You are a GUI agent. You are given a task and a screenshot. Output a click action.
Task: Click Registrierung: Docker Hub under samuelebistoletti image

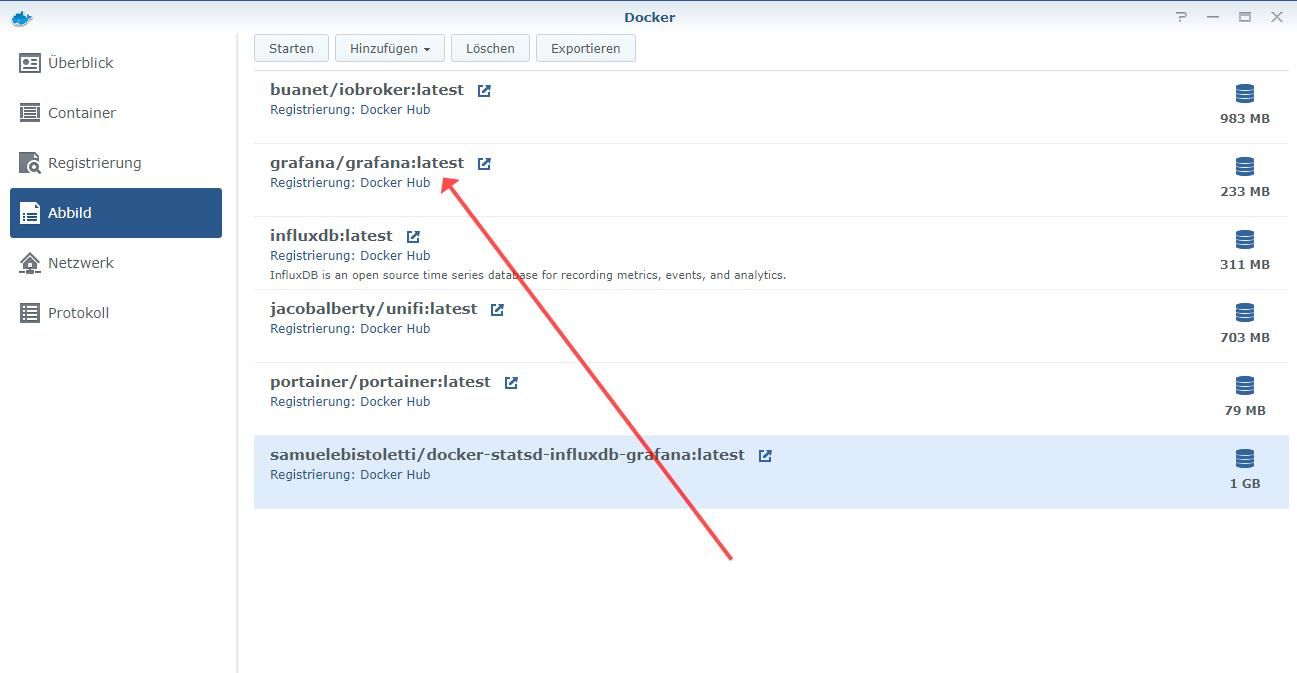(x=350, y=475)
